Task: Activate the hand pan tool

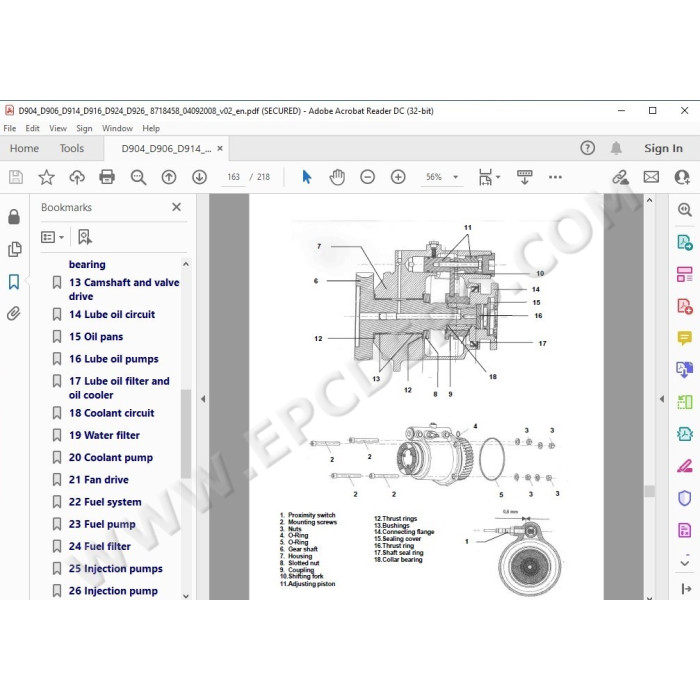Action: click(x=337, y=177)
